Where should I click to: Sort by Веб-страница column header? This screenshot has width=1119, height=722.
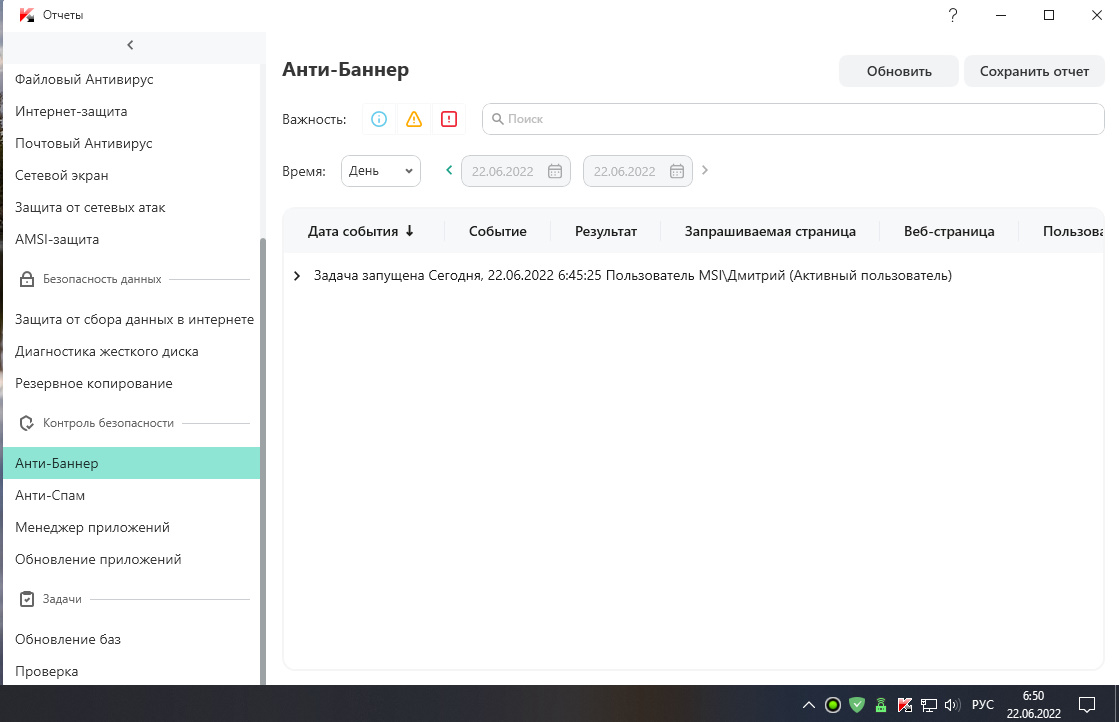coord(949,231)
